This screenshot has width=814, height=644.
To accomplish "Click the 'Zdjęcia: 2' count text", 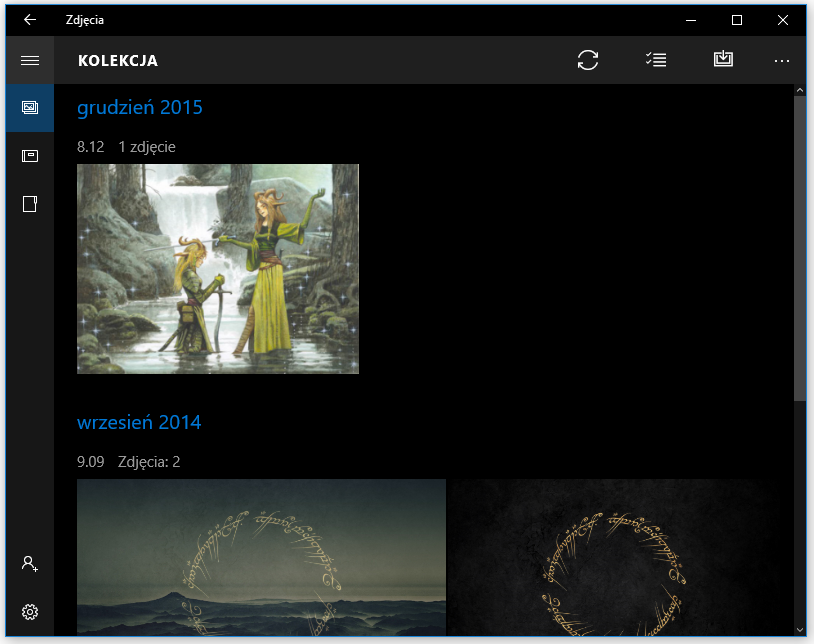I will pyautogui.click(x=149, y=462).
